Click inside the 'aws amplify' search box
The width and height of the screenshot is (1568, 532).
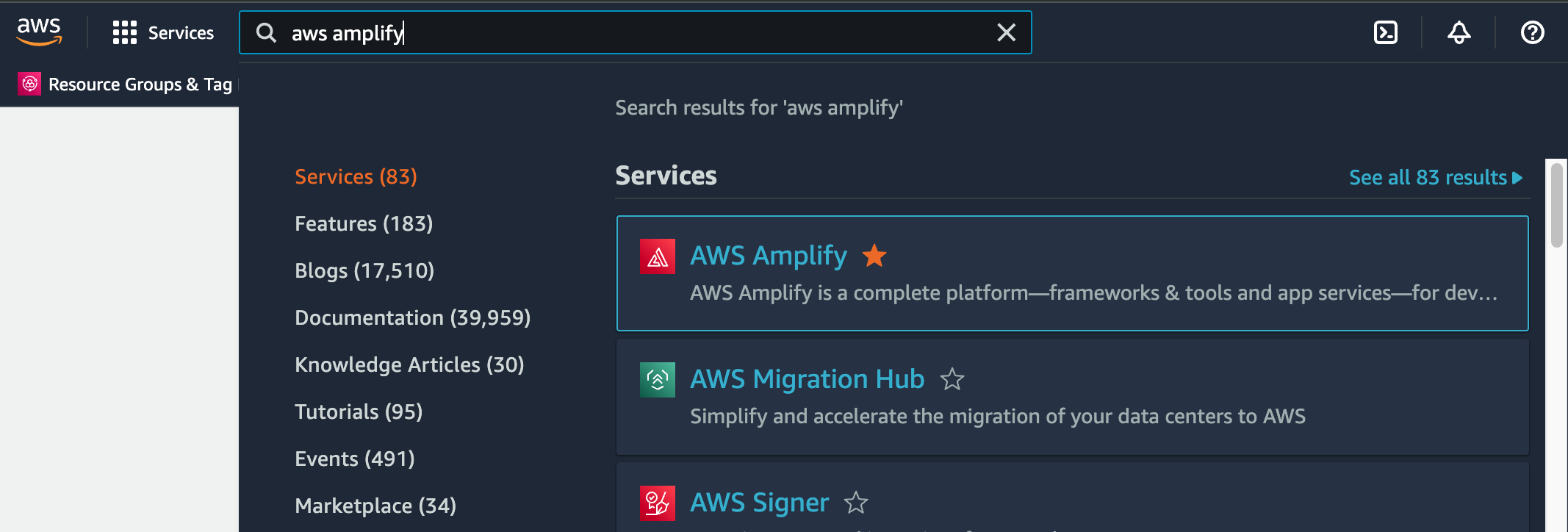[x=635, y=32]
